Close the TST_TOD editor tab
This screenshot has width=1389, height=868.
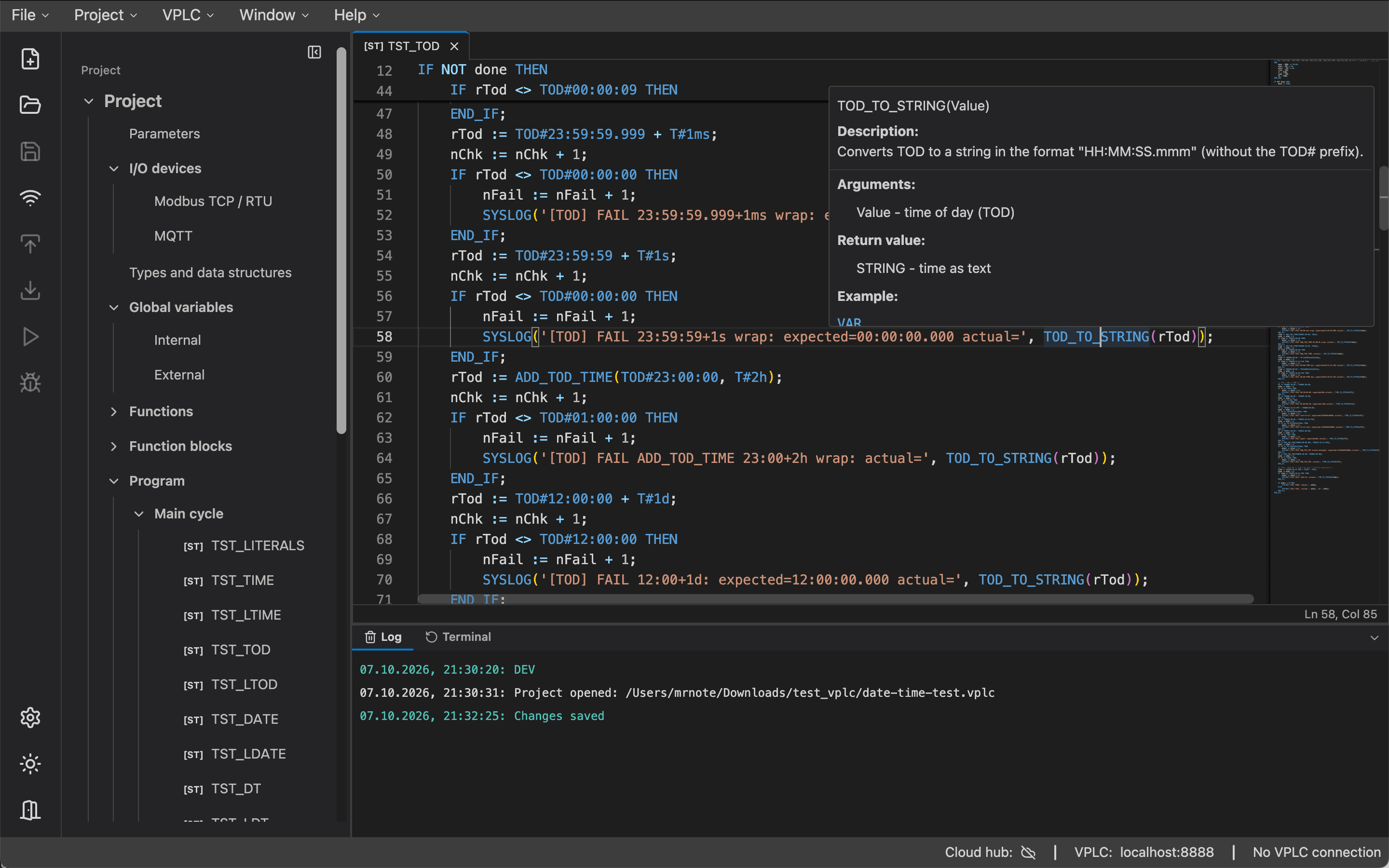coord(454,46)
